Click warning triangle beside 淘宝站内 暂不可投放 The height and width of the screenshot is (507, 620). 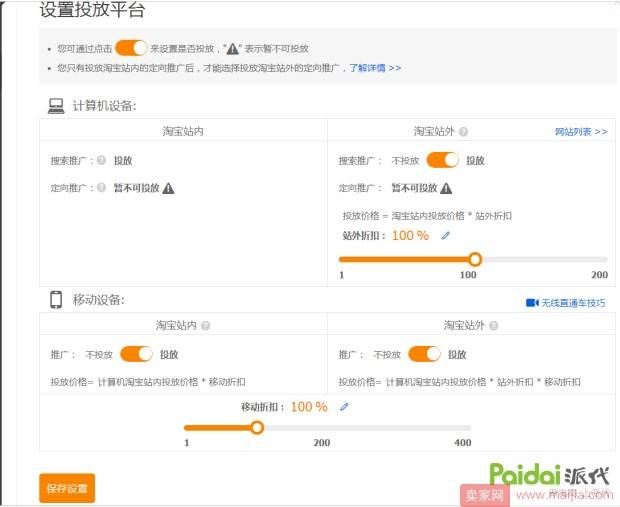point(168,188)
